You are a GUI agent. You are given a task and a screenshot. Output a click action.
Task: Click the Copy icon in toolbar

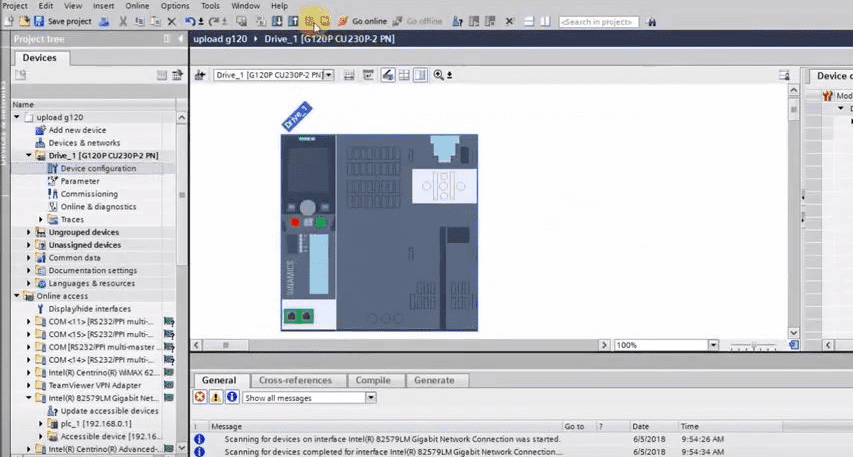pyautogui.click(x=140, y=22)
